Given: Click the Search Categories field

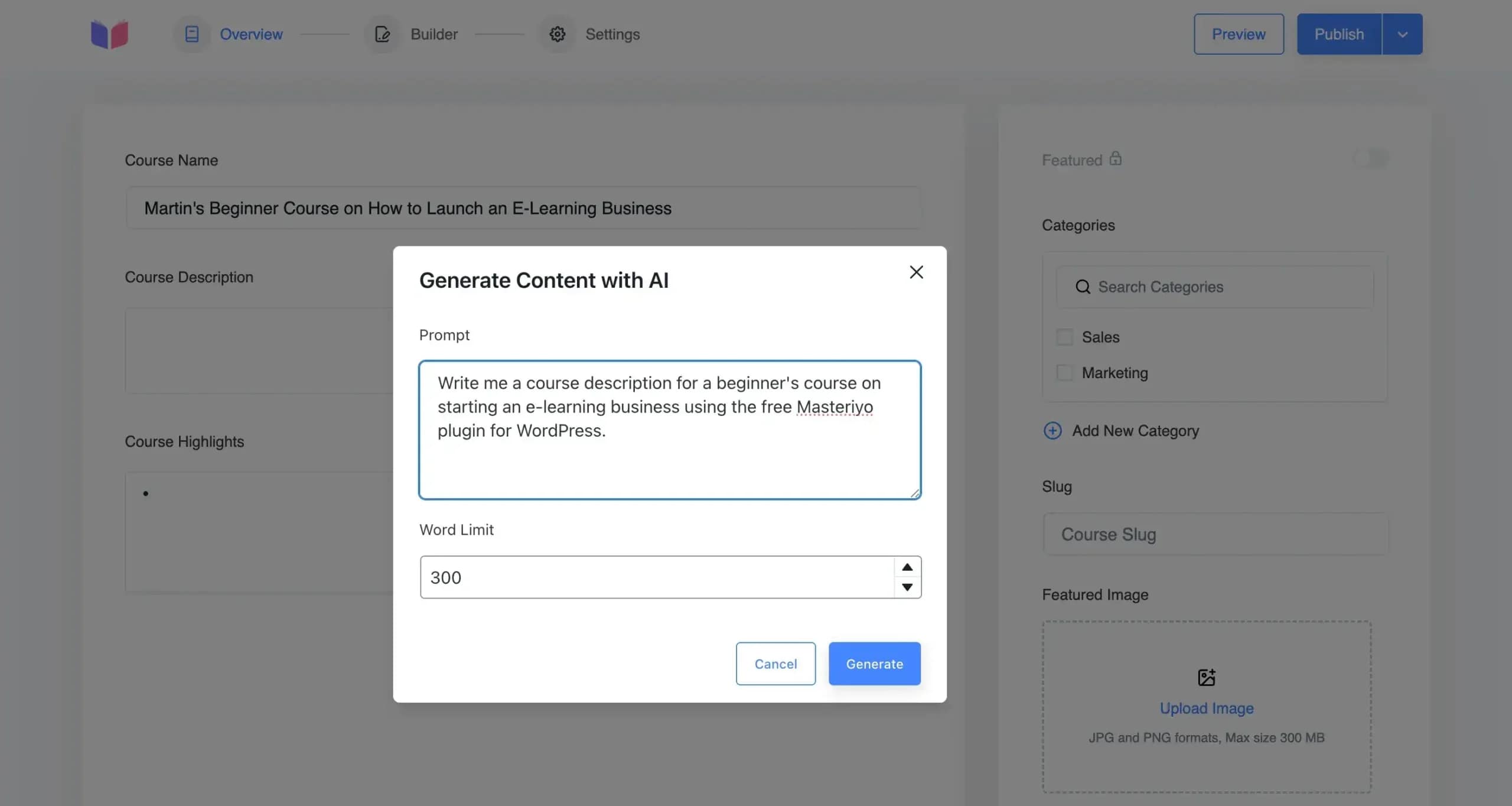Looking at the screenshot, I should point(1215,287).
